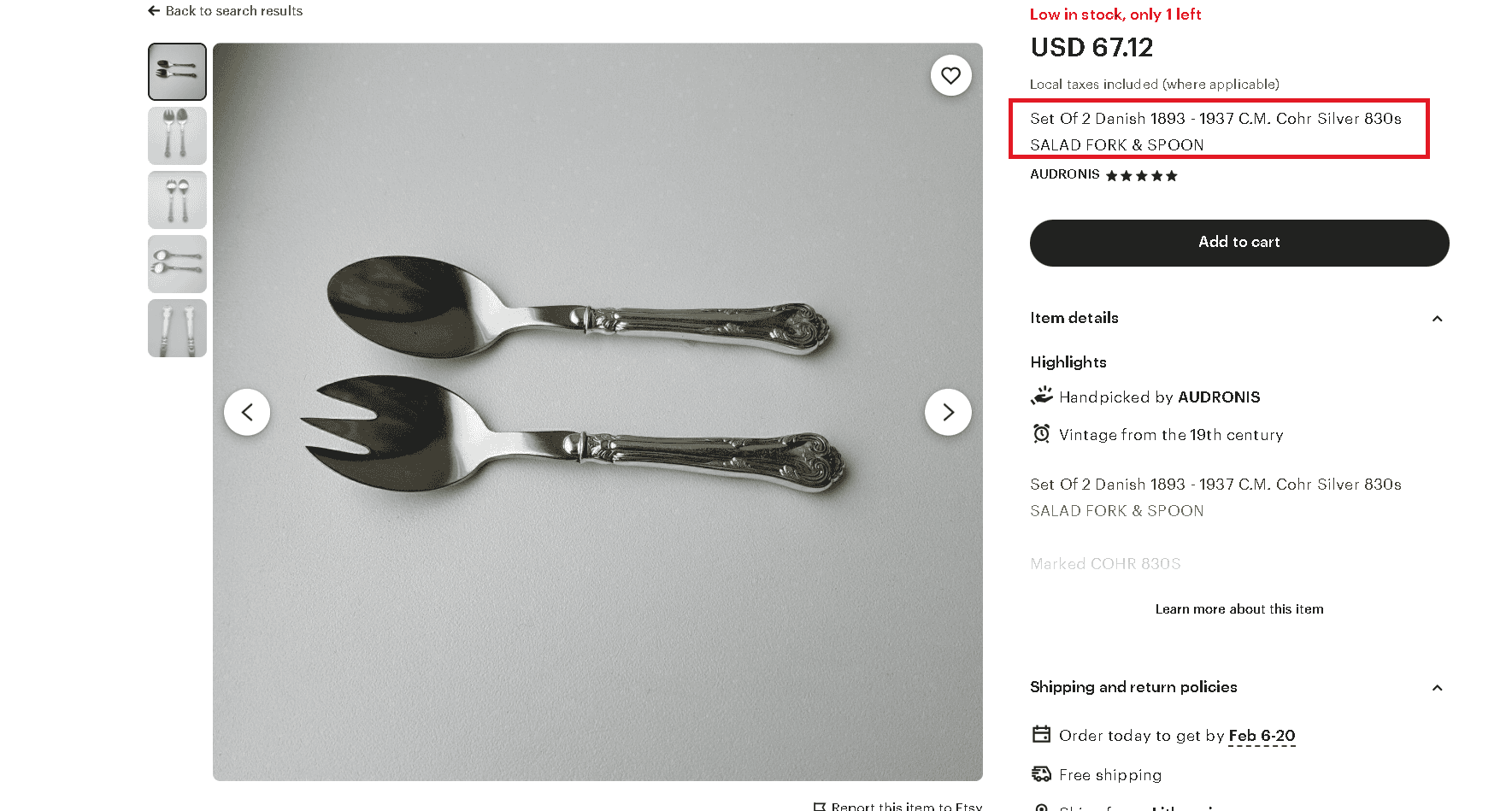Click the back arrow near search results

(153, 10)
